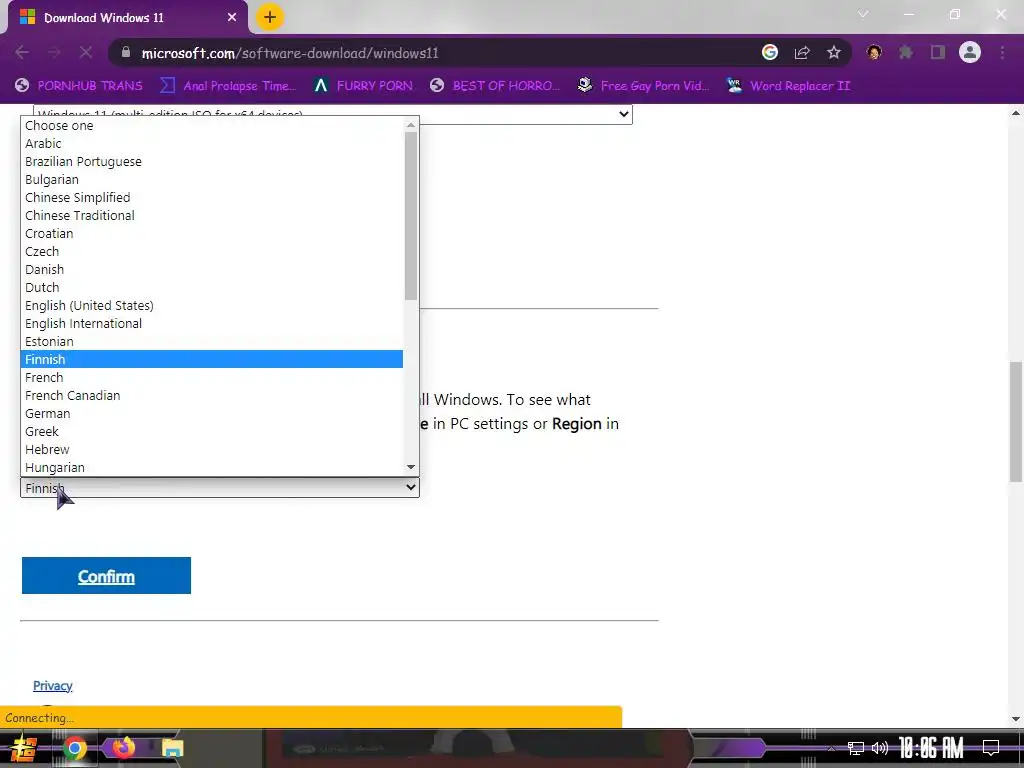
Task: Open the BEST OF HORRO... bookmark
Action: (495, 86)
